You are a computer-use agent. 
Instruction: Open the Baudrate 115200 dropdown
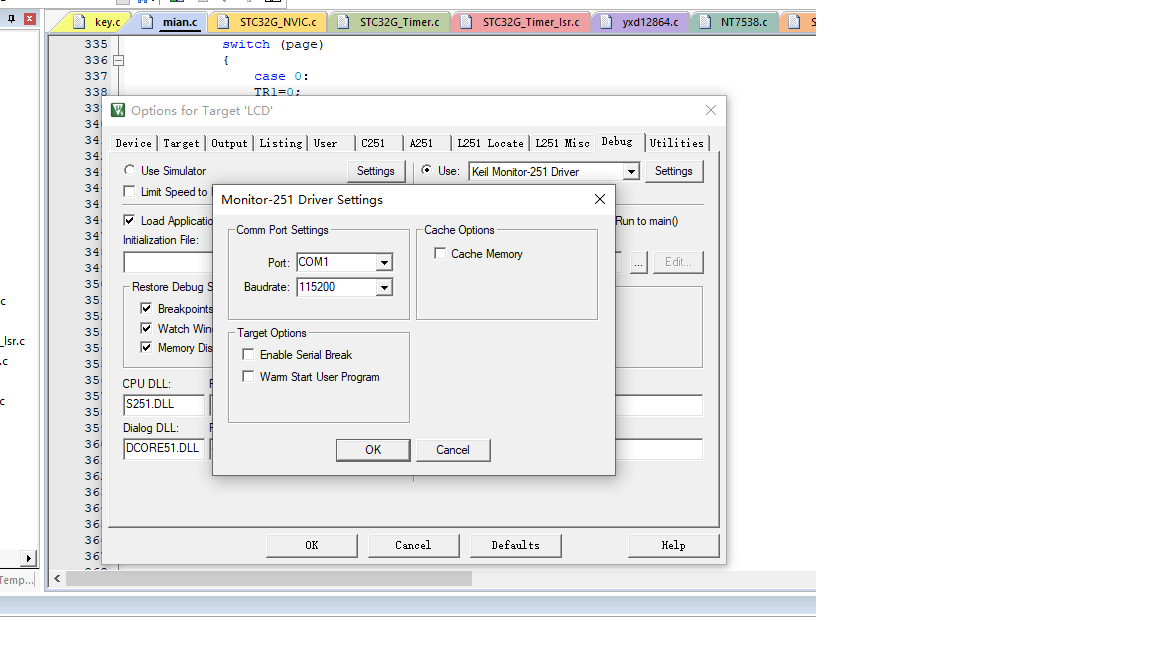click(x=384, y=287)
